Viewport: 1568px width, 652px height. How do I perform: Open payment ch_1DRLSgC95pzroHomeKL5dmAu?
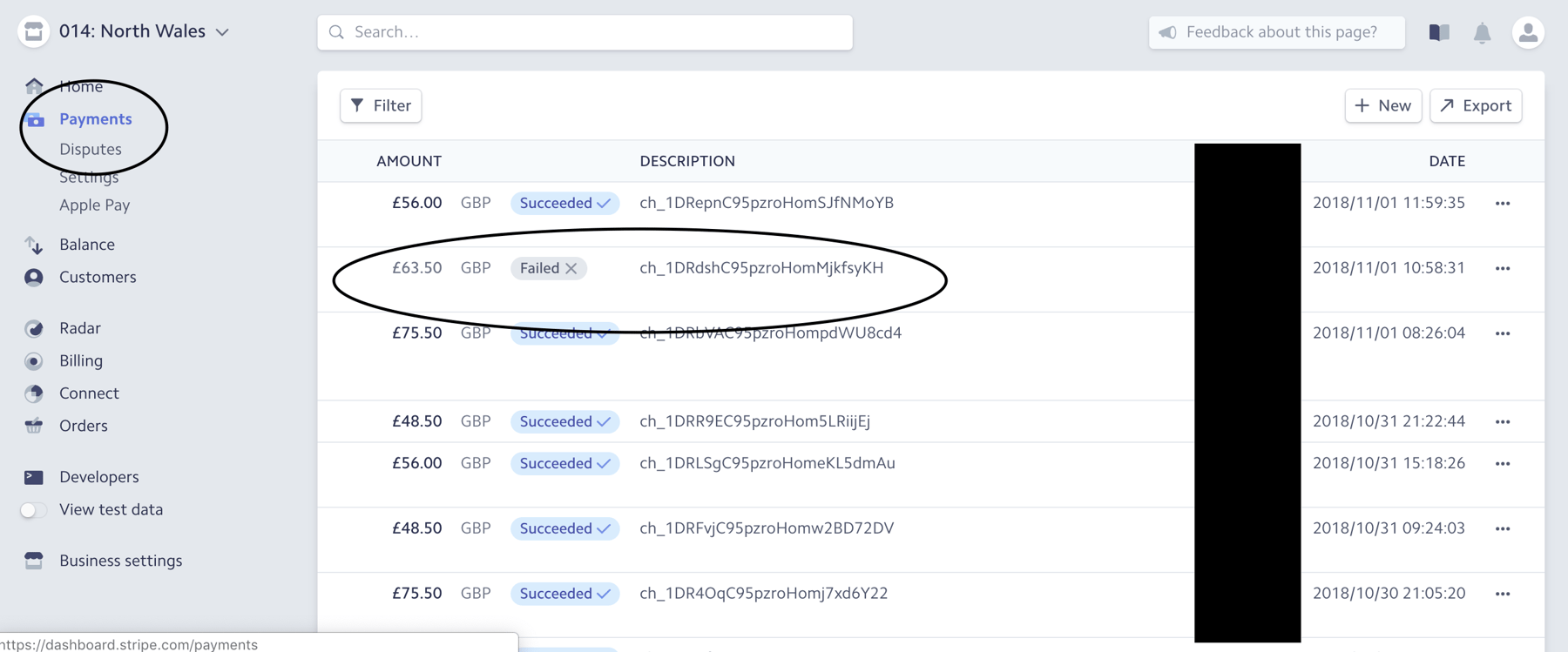[x=767, y=463]
